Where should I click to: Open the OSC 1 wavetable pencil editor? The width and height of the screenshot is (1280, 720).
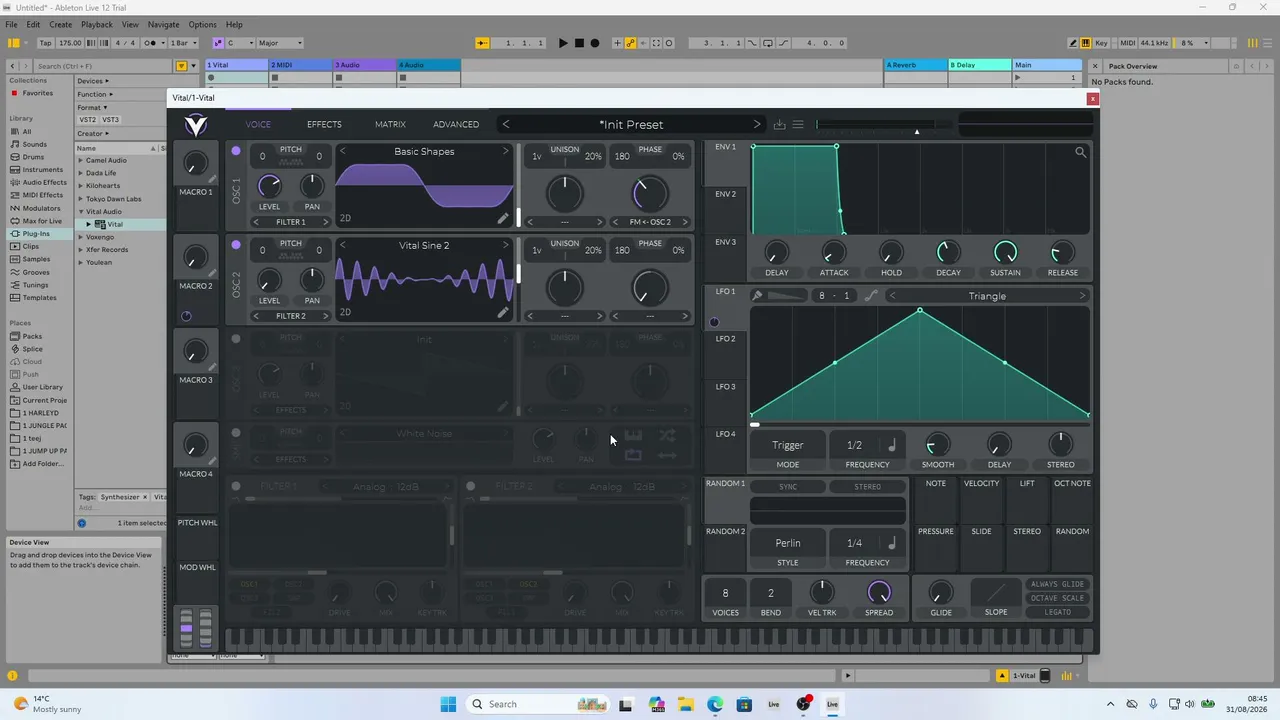[x=503, y=218]
